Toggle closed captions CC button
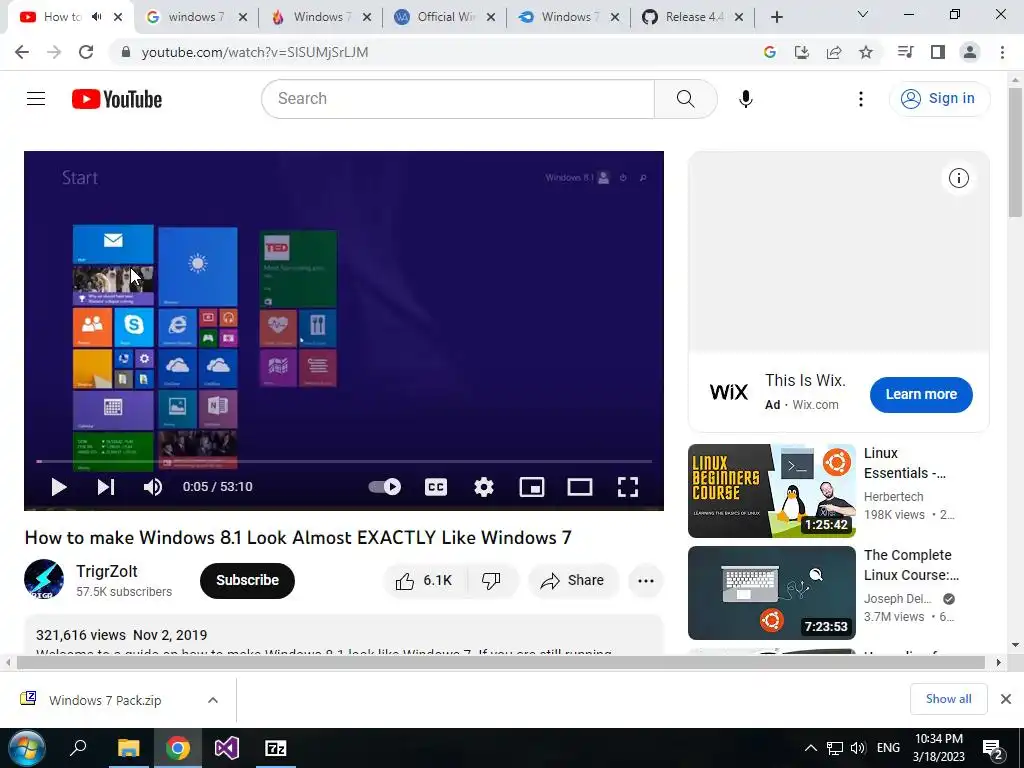 (436, 487)
